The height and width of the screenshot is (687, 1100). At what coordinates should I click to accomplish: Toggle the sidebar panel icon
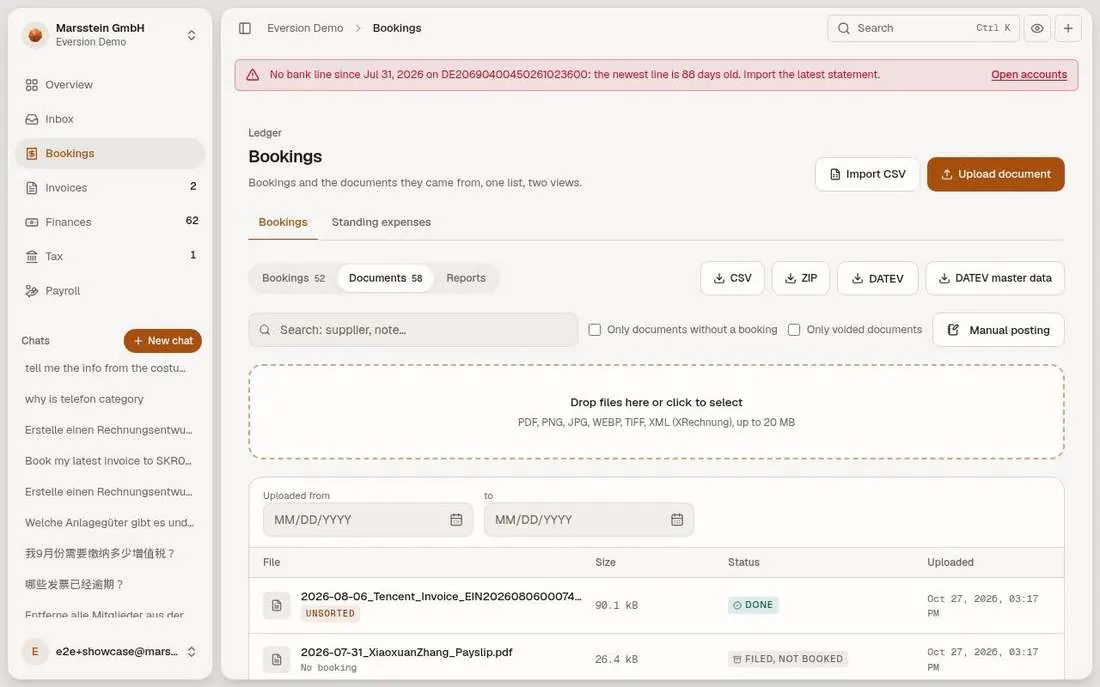click(245, 28)
